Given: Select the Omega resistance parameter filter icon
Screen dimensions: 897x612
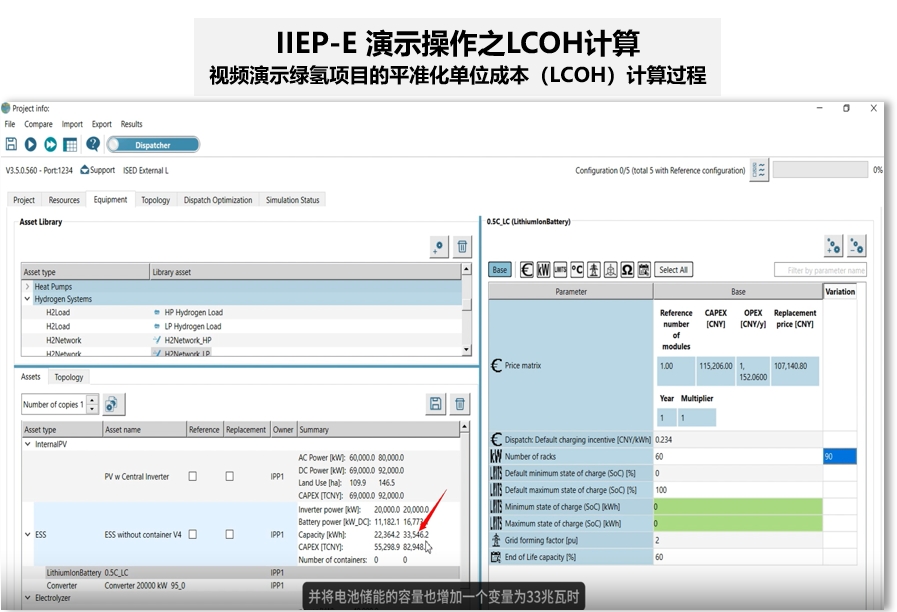Looking at the screenshot, I should (x=627, y=270).
